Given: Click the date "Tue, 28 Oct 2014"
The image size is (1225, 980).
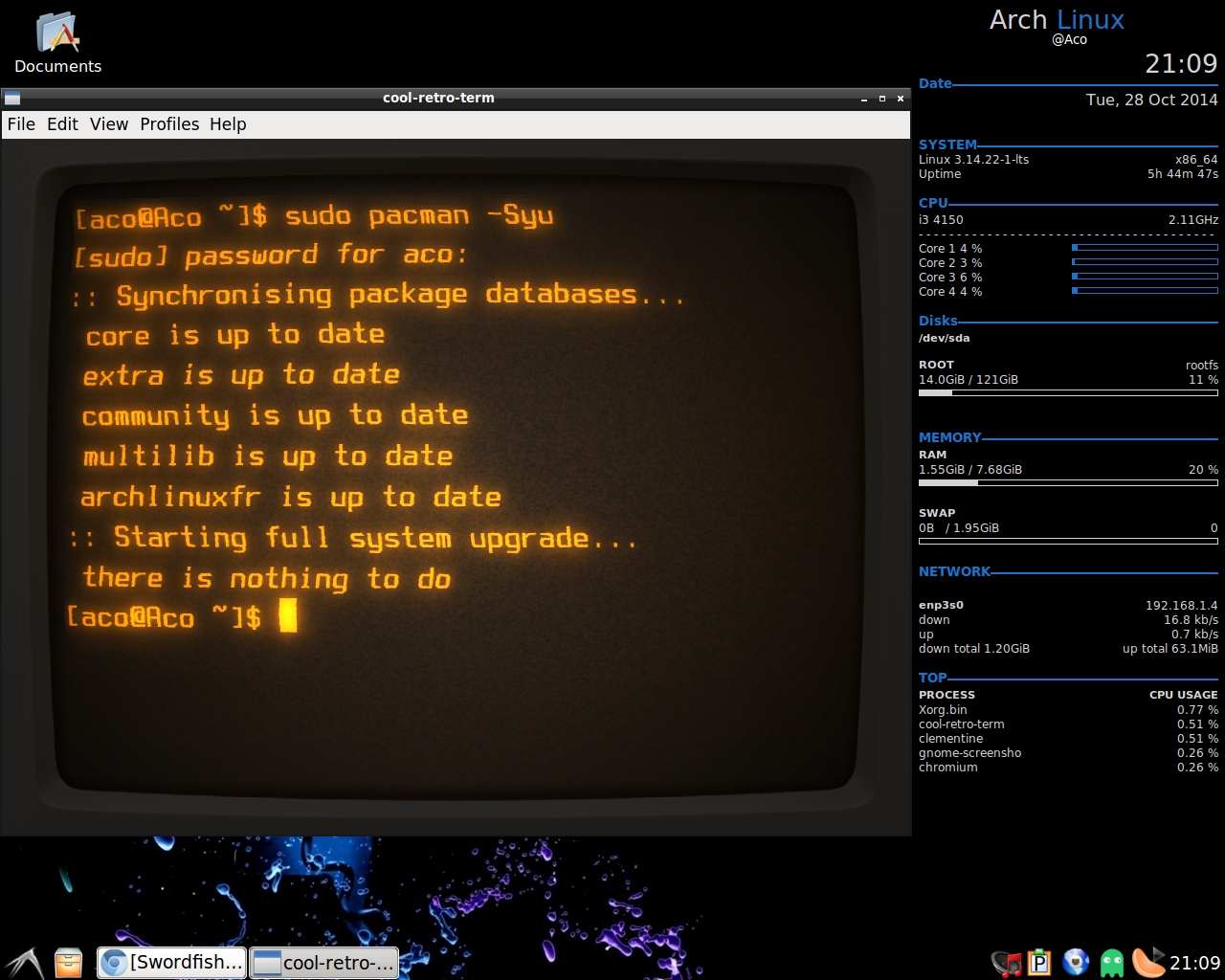Looking at the screenshot, I should tap(1151, 100).
